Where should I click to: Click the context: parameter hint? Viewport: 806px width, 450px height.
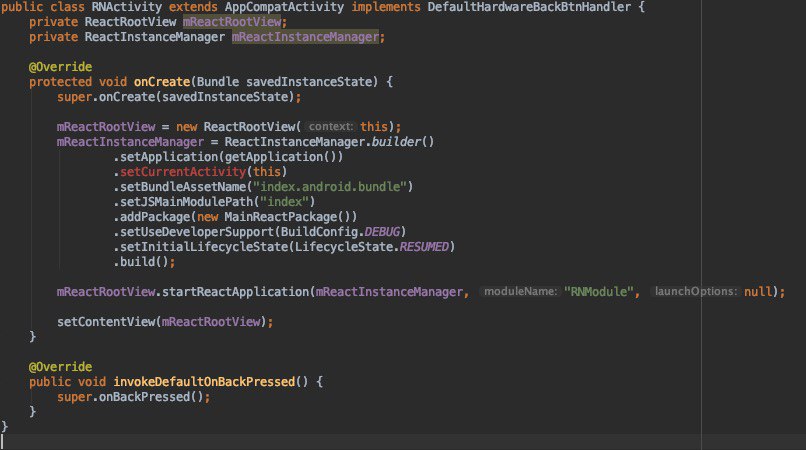point(331,127)
